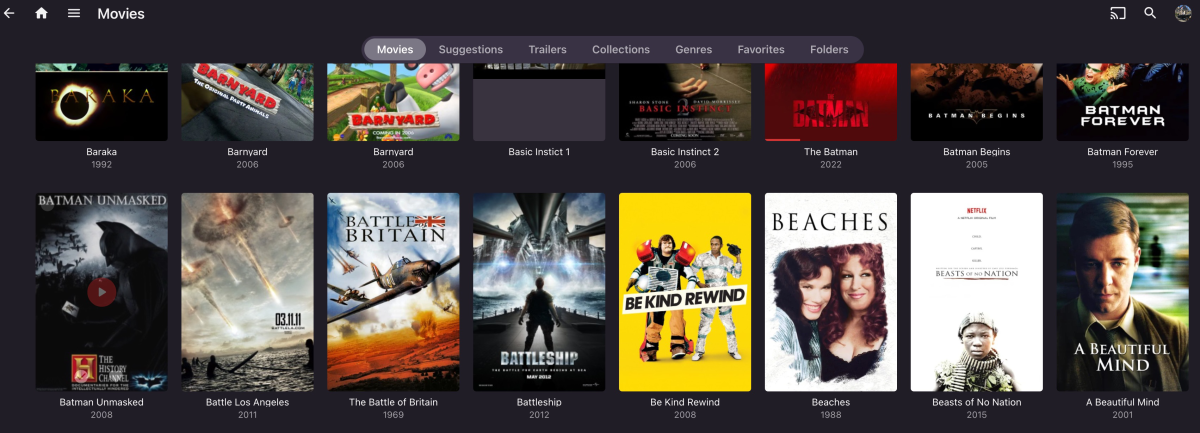The image size is (1200, 433).
Task: Switch to the Folders tab
Action: [x=829, y=49]
